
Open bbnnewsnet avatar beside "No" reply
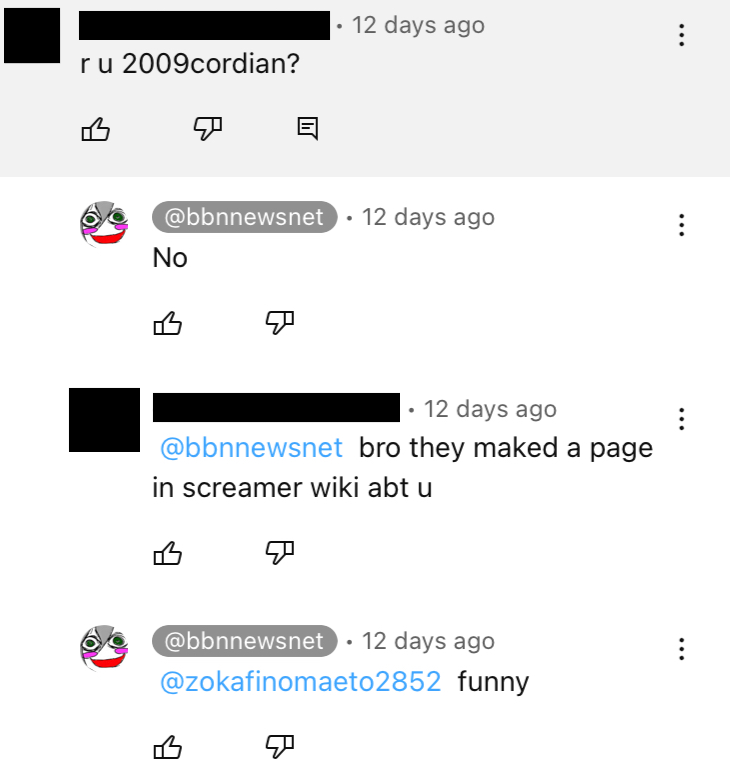click(104, 224)
